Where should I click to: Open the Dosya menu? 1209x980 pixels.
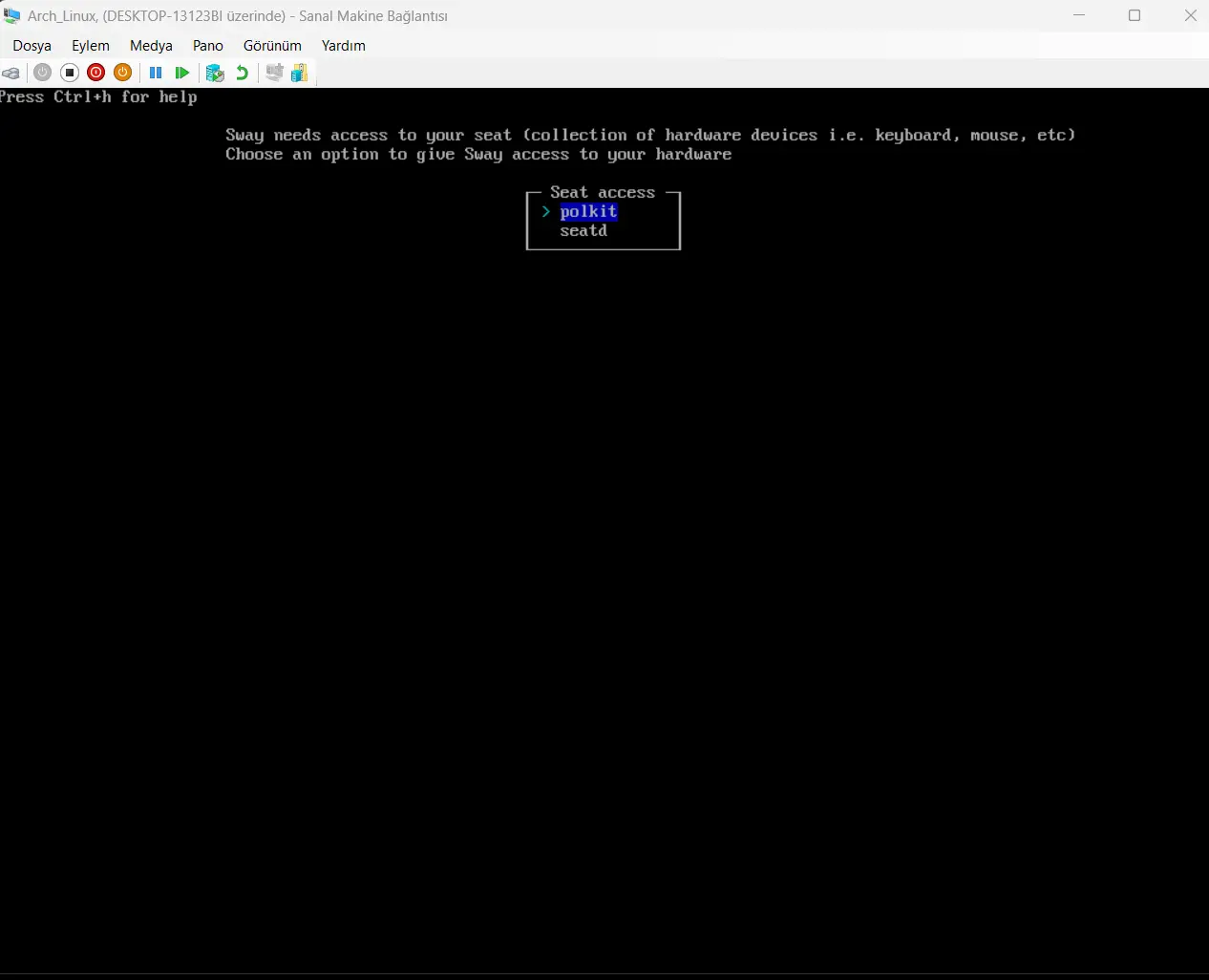point(32,46)
